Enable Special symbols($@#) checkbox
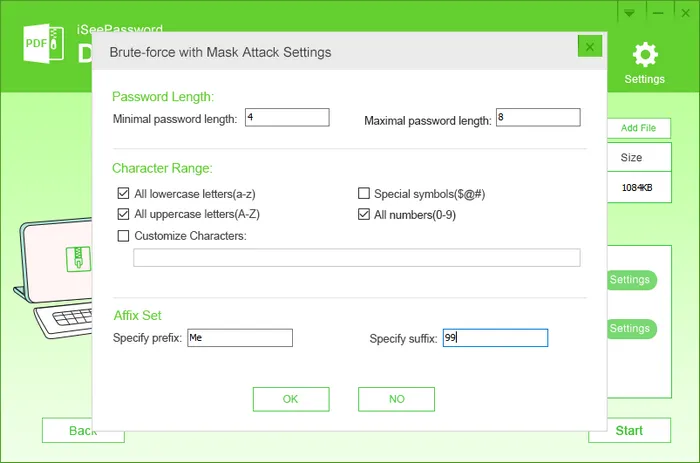Image resolution: width=700 pixels, height=463 pixels. tap(364, 193)
